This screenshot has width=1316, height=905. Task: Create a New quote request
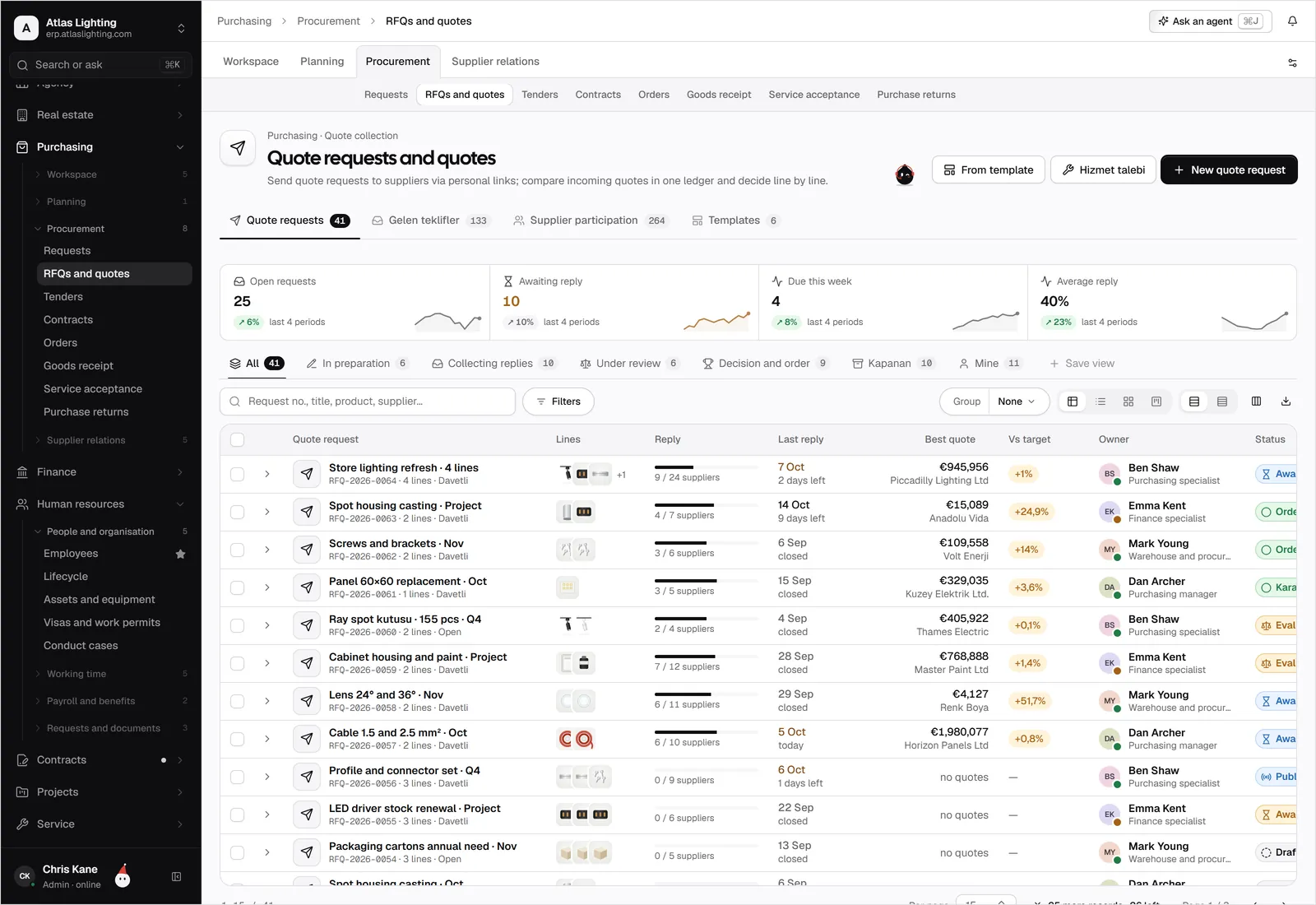(x=1229, y=169)
